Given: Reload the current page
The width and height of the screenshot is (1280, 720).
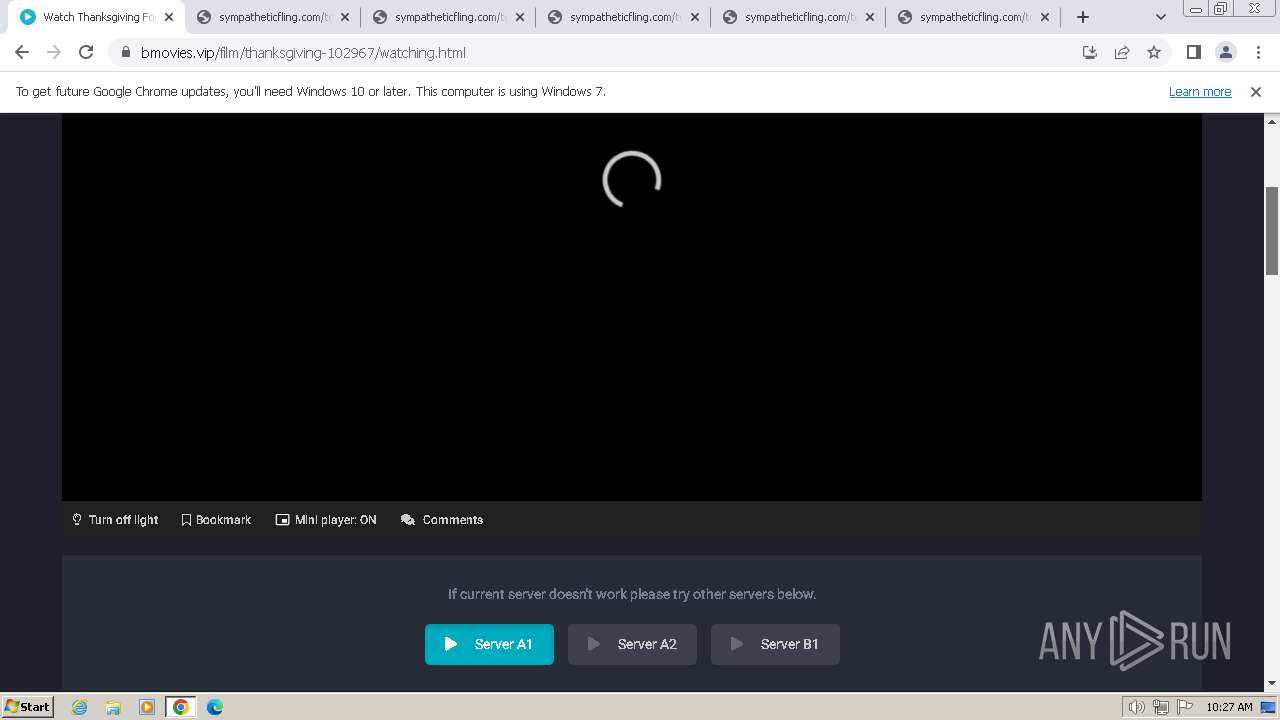Looking at the screenshot, I should (x=86, y=52).
